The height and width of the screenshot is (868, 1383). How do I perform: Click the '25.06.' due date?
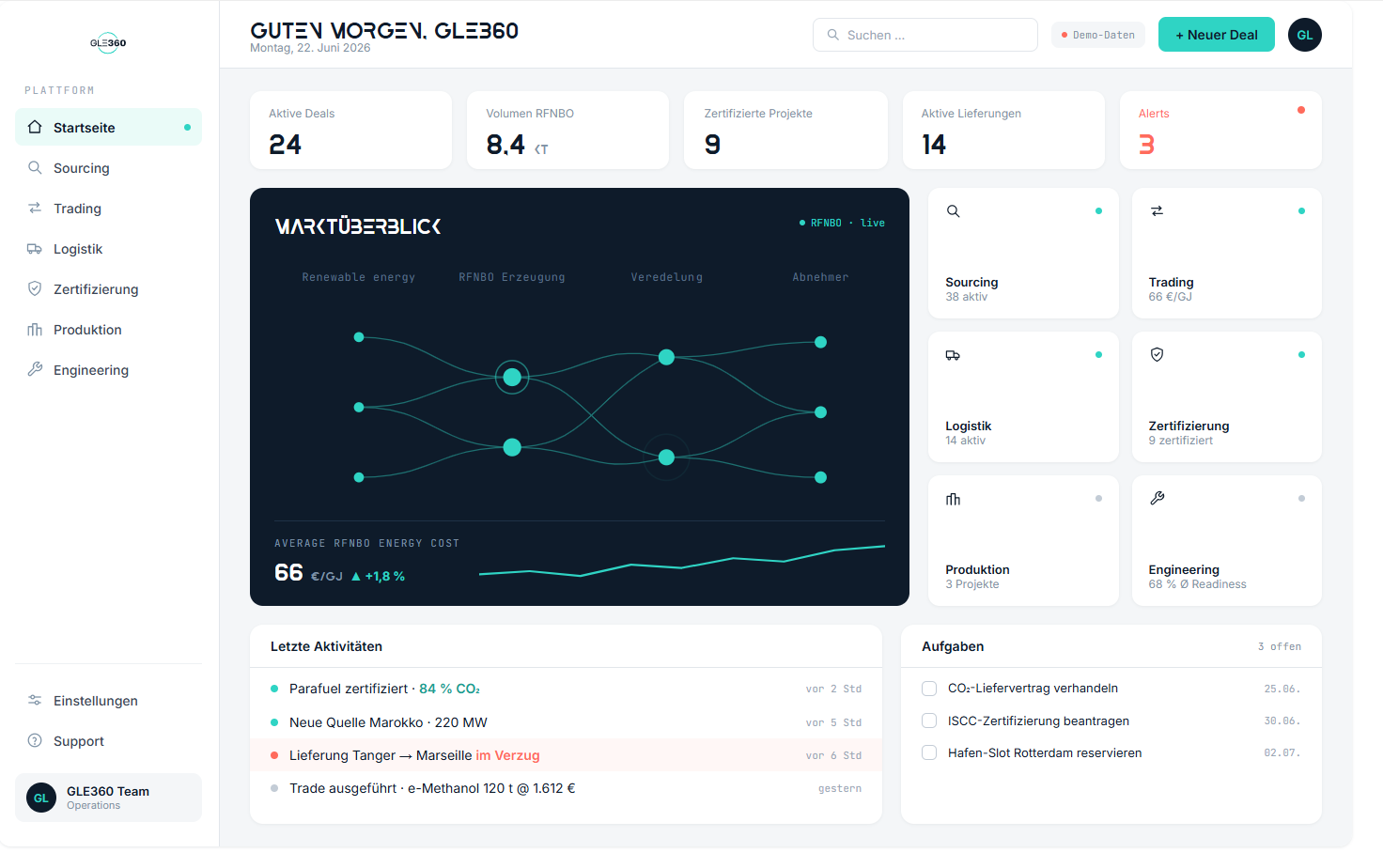pyautogui.click(x=1282, y=689)
